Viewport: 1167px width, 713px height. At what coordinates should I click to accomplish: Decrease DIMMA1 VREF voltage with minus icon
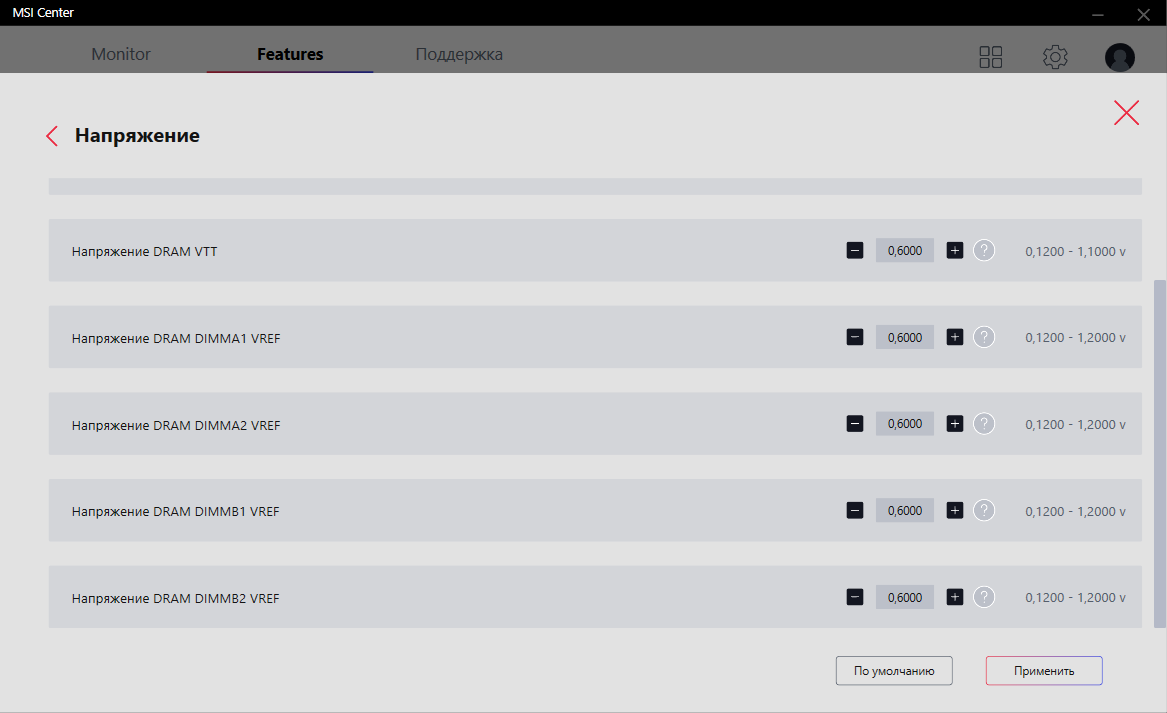(x=855, y=338)
